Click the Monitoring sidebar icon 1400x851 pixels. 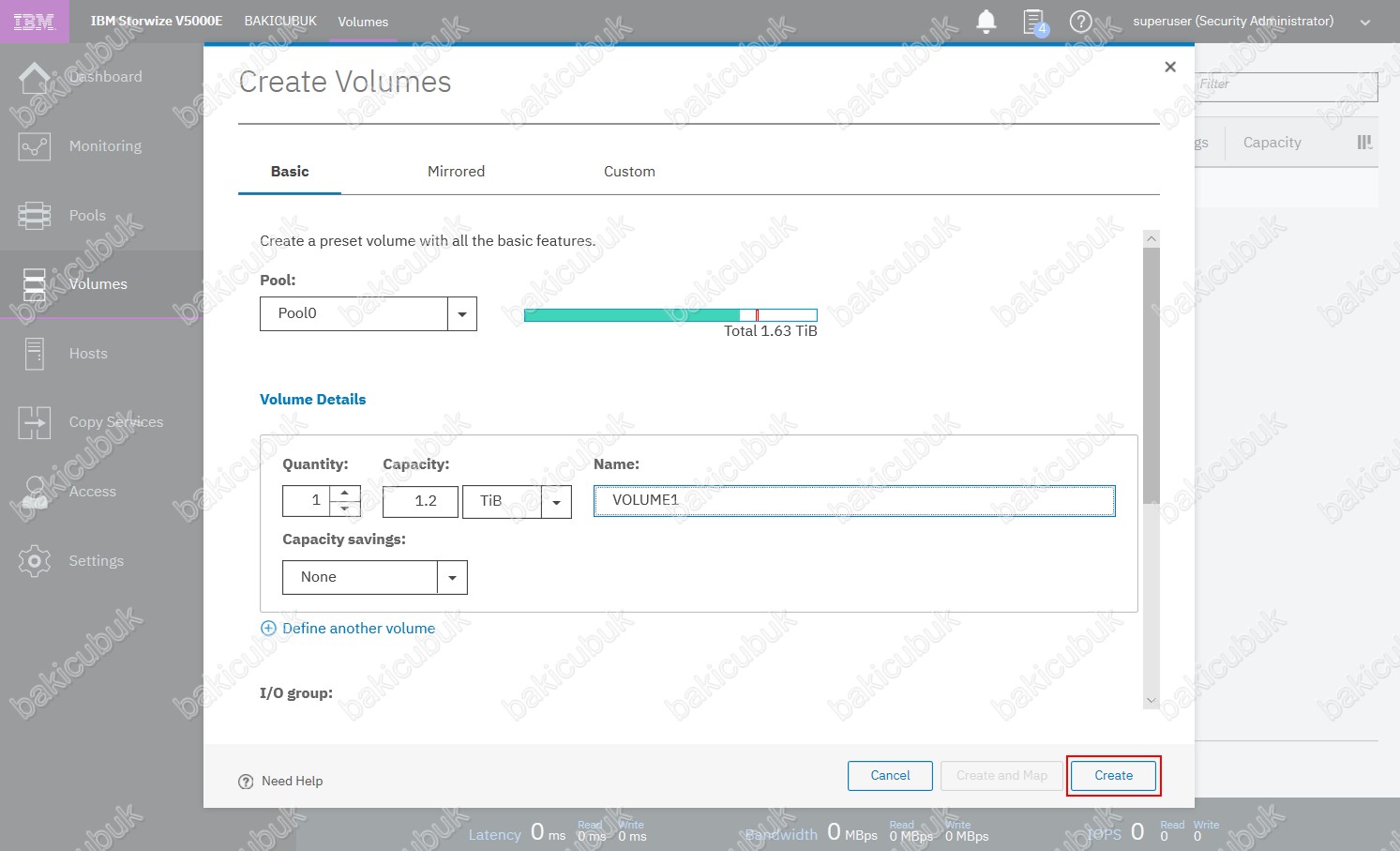coord(35,146)
